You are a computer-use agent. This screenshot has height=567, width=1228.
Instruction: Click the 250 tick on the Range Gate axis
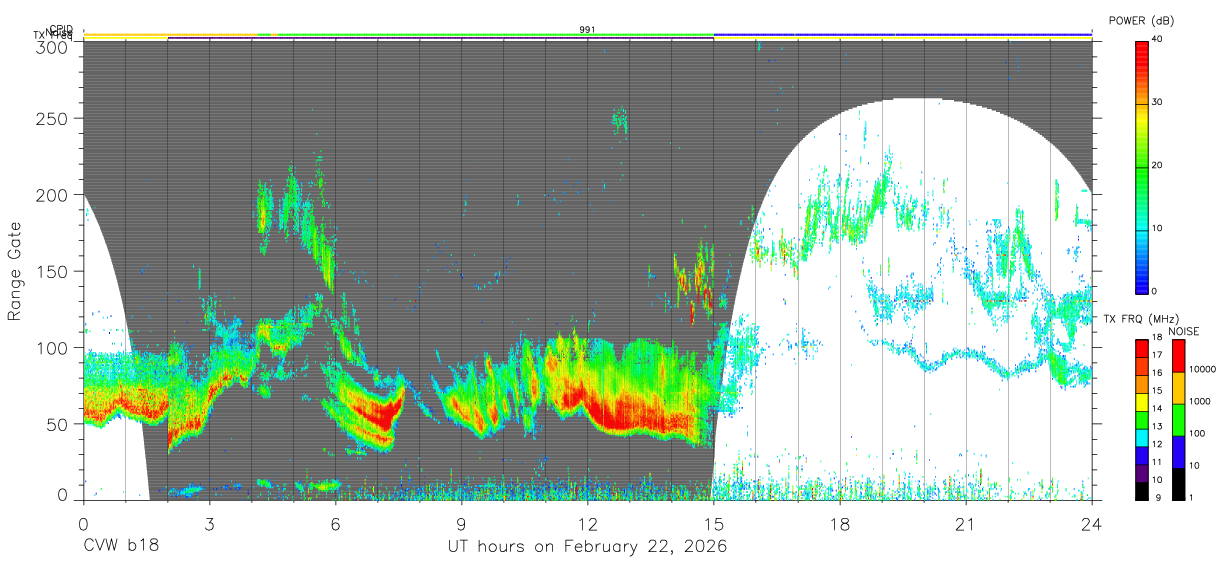pos(54,118)
